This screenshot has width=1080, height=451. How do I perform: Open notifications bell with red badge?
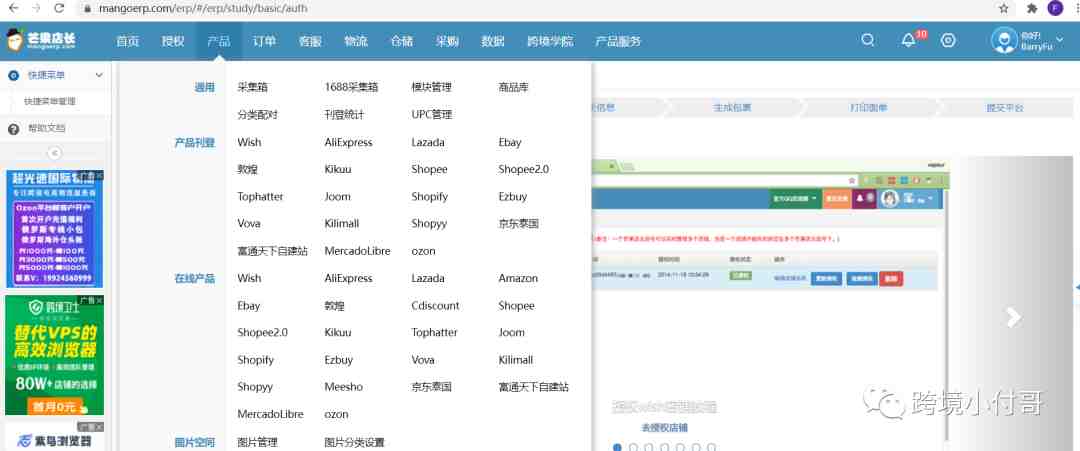click(908, 41)
